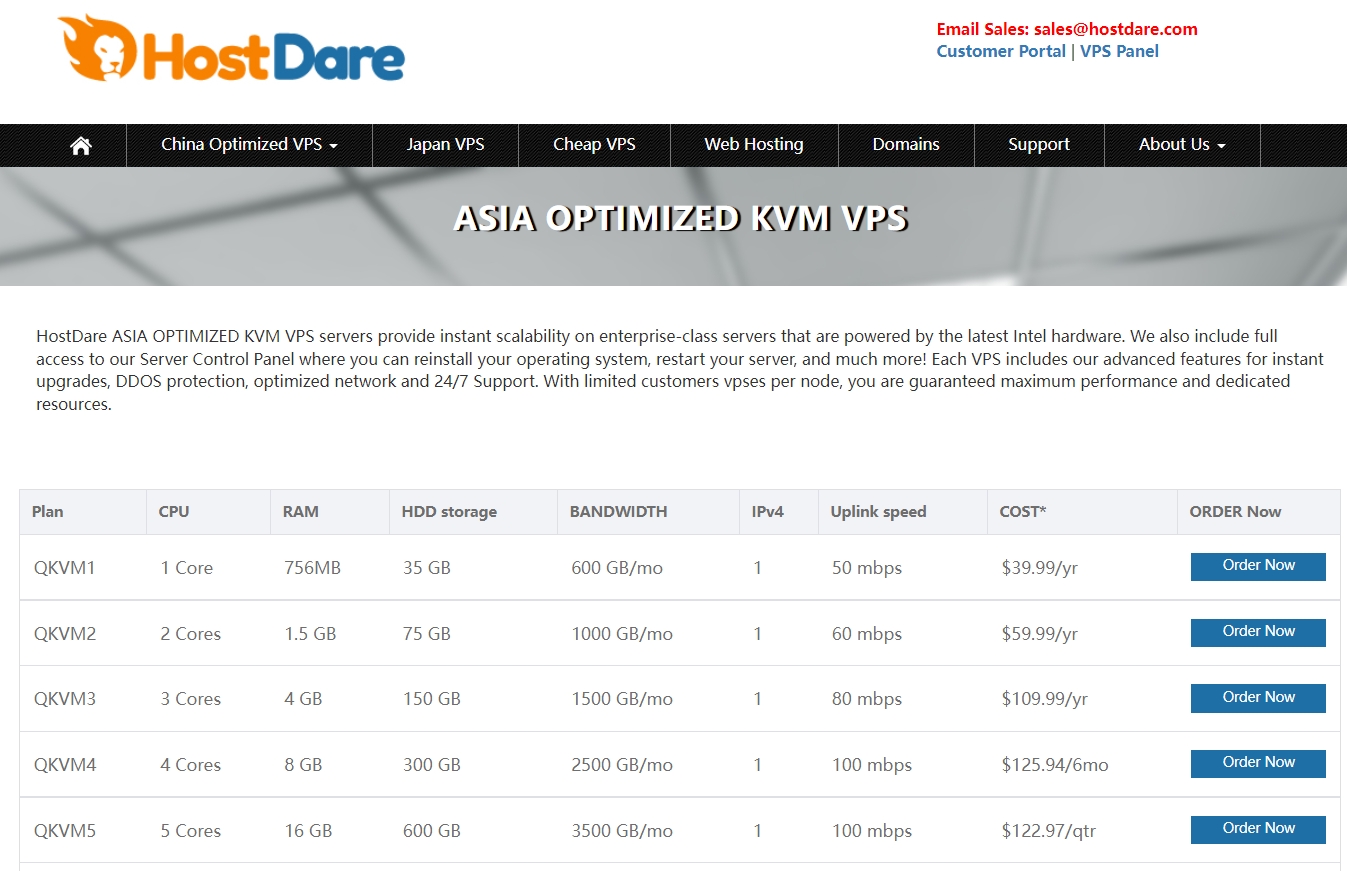Open the Cheap VPS page
The width and height of the screenshot is (1347, 871).
tap(594, 145)
